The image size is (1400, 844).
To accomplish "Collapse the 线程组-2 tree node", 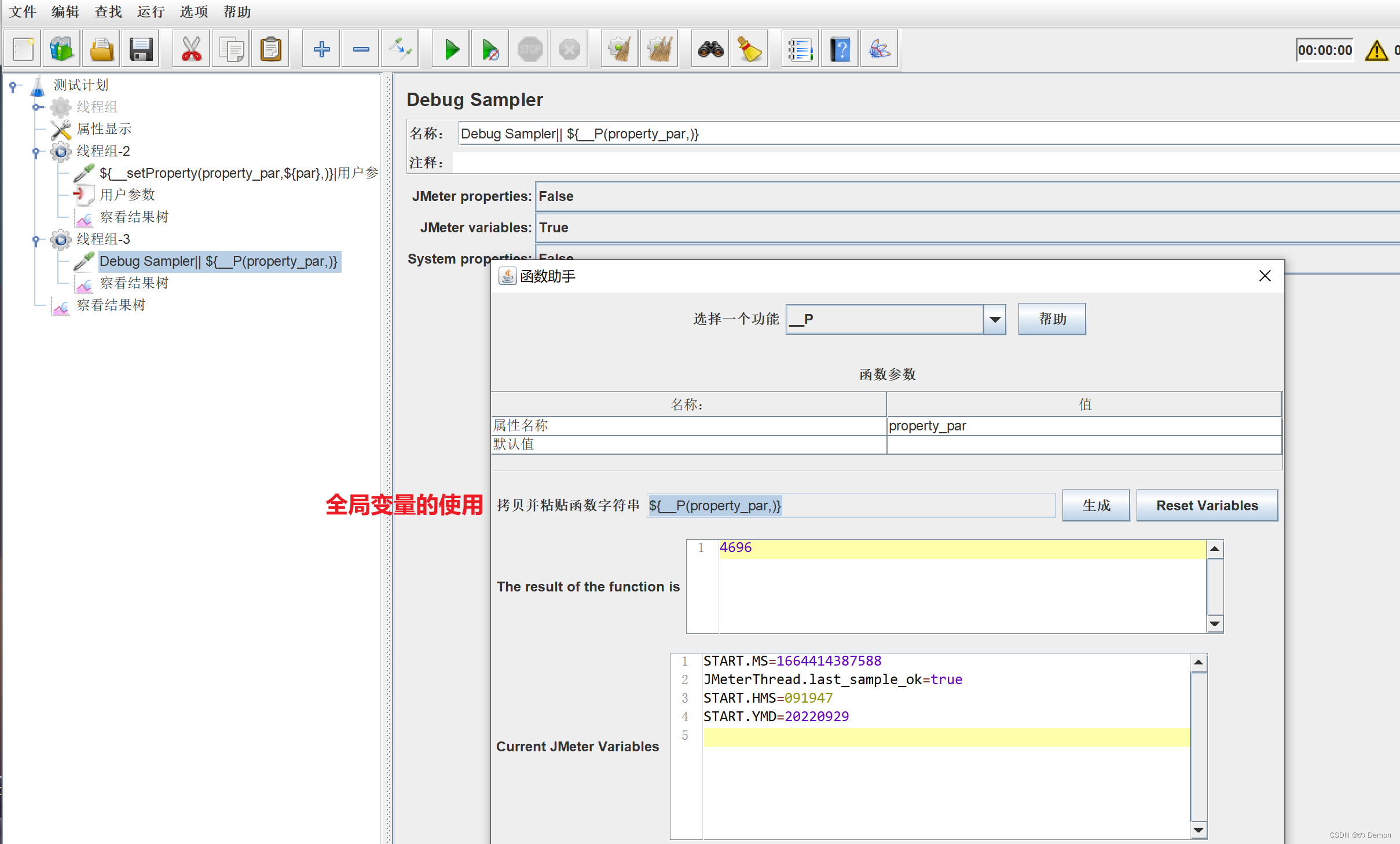I will 36,151.
